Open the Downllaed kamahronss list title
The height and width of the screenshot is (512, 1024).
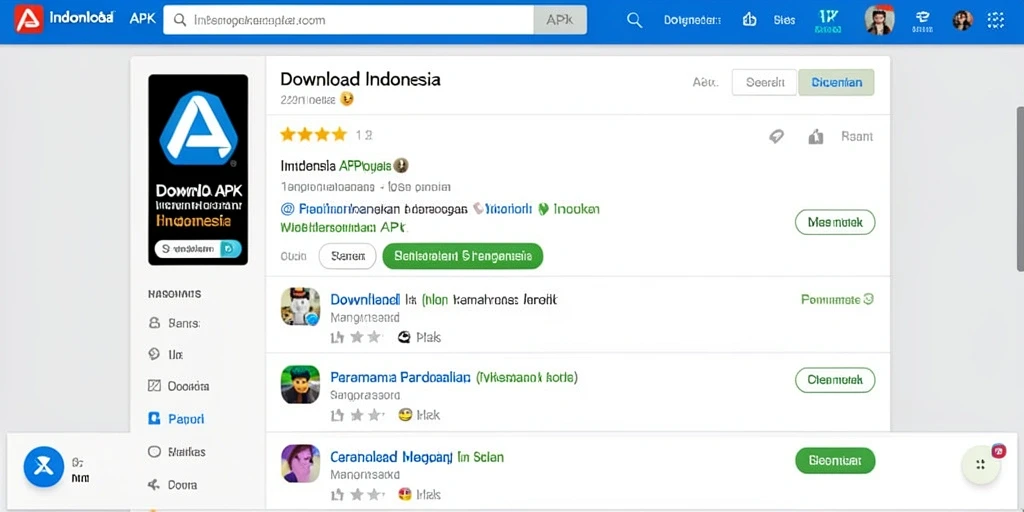click(444, 300)
